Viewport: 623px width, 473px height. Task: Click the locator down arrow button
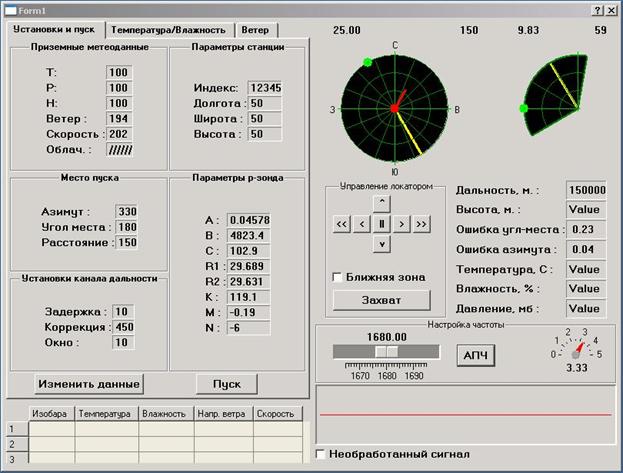tap(380, 244)
